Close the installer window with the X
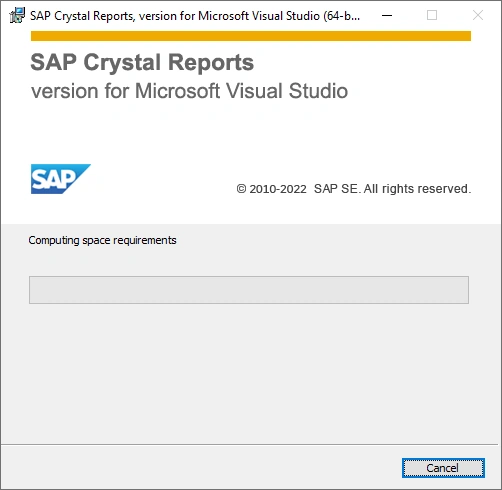502x490 pixels. (478, 15)
